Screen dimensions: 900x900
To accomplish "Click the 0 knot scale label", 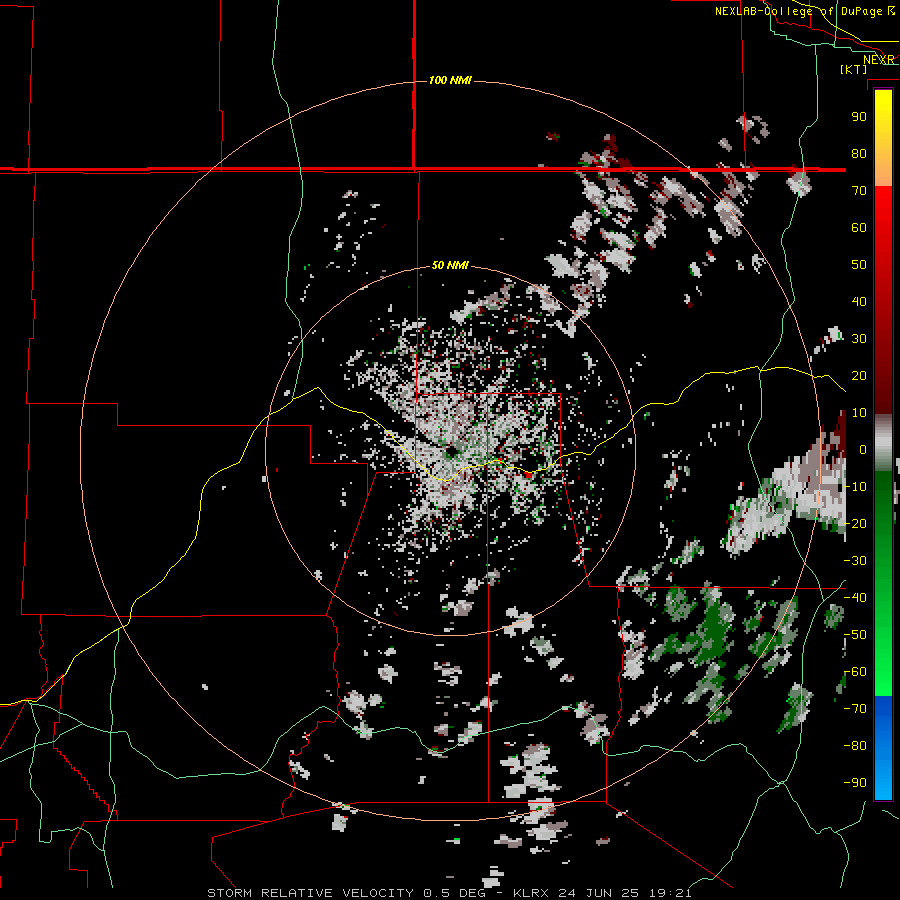I will point(863,449).
